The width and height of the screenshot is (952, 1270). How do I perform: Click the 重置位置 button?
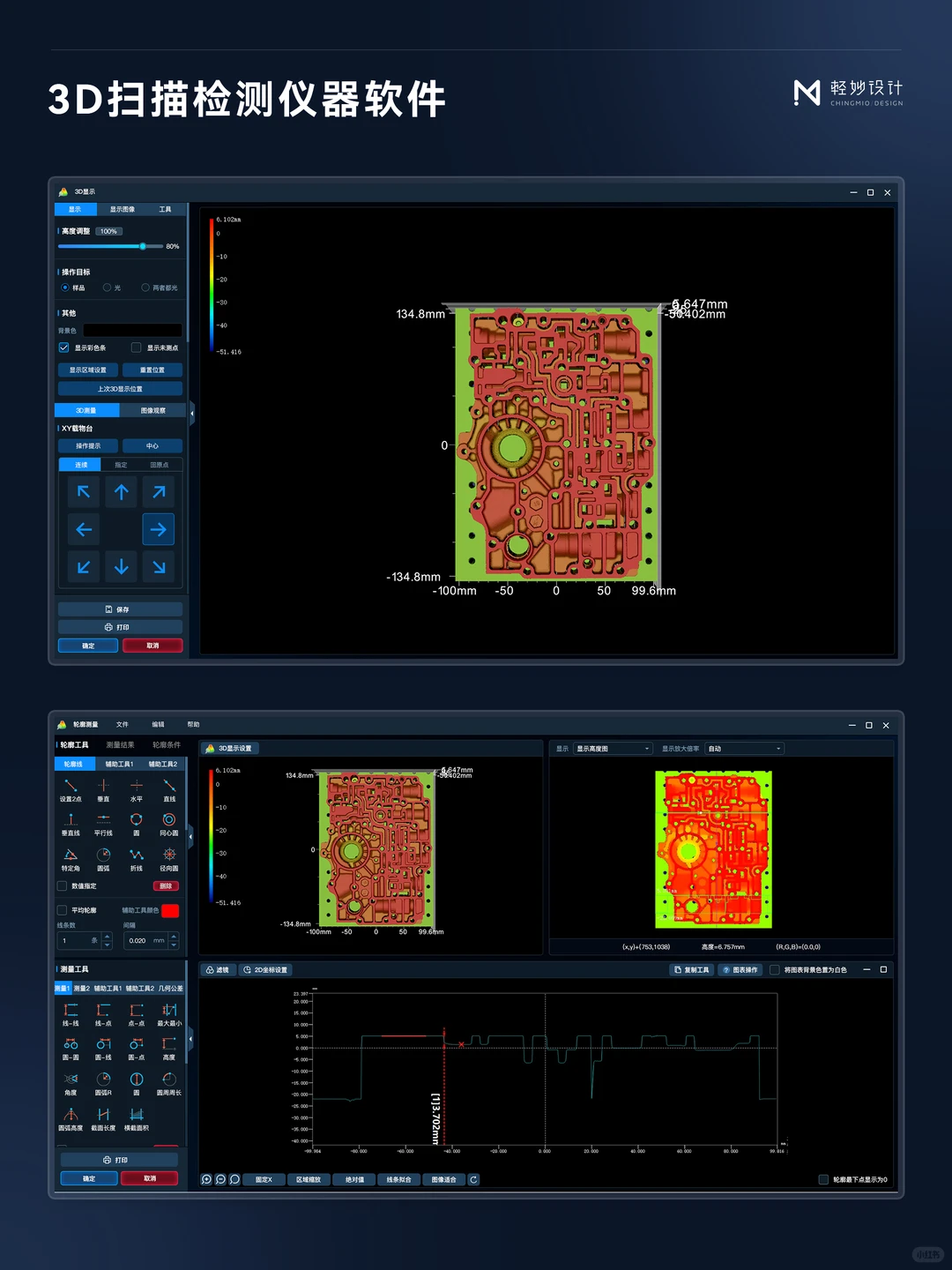(x=152, y=370)
